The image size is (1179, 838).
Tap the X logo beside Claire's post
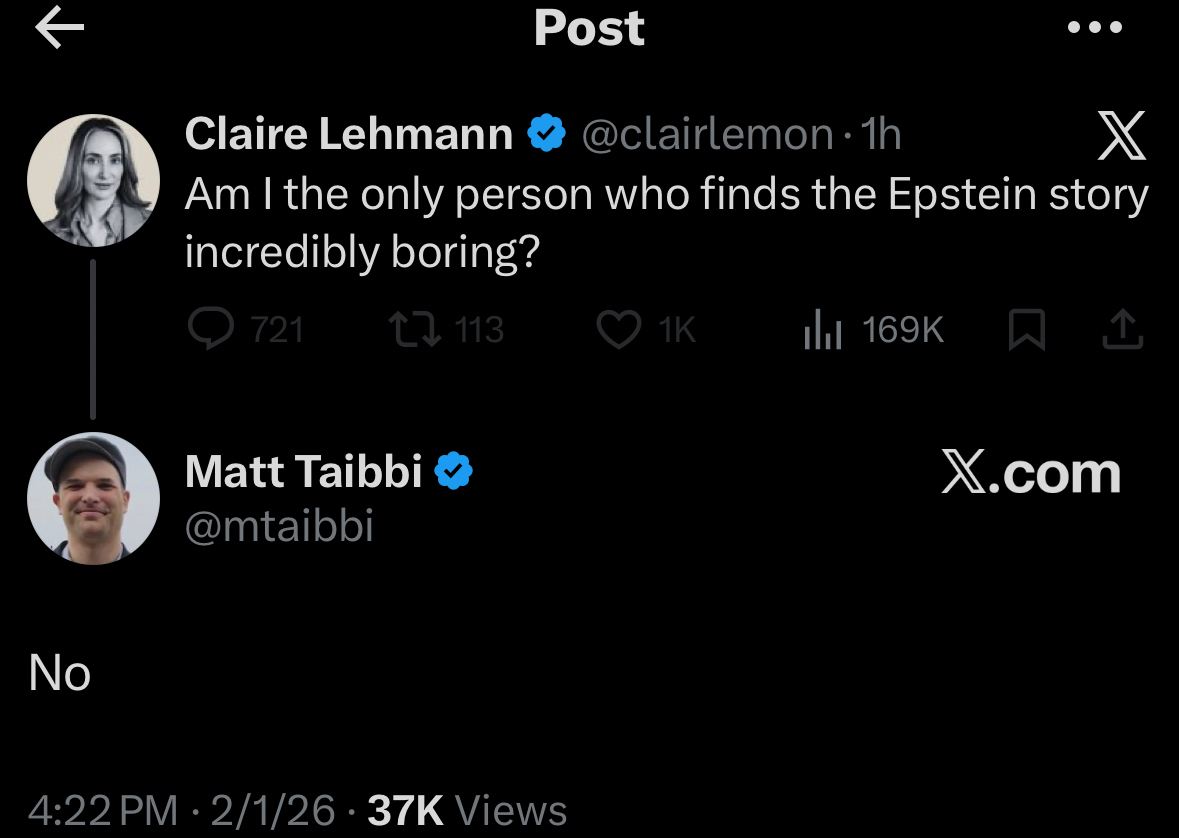[1121, 137]
